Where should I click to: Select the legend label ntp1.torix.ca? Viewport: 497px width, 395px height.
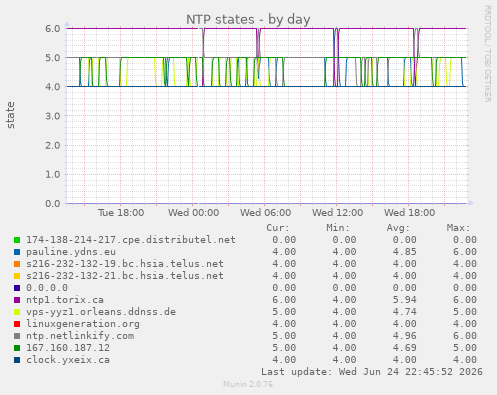click(x=65, y=300)
